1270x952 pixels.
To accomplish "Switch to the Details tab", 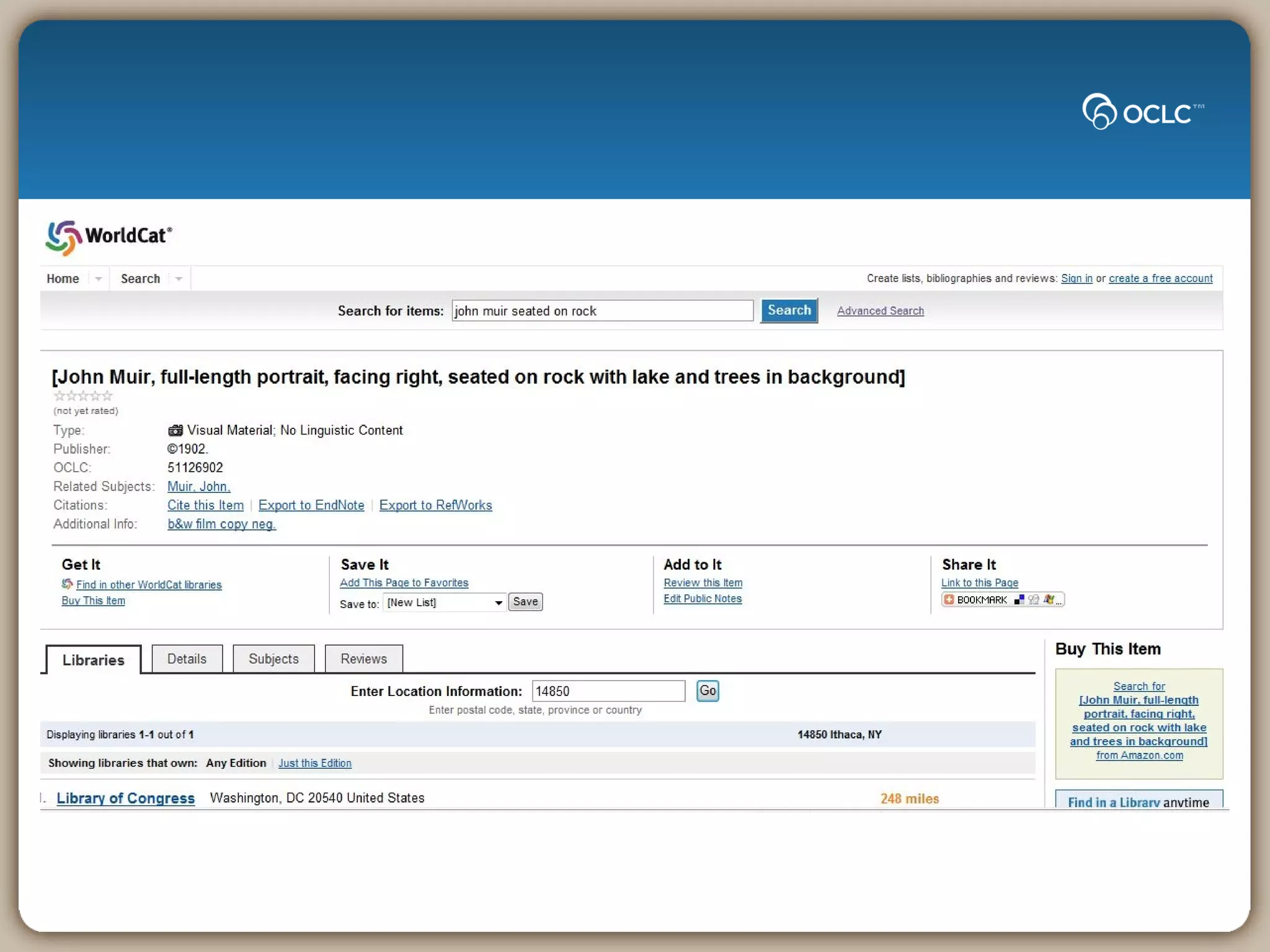I will pos(187,659).
